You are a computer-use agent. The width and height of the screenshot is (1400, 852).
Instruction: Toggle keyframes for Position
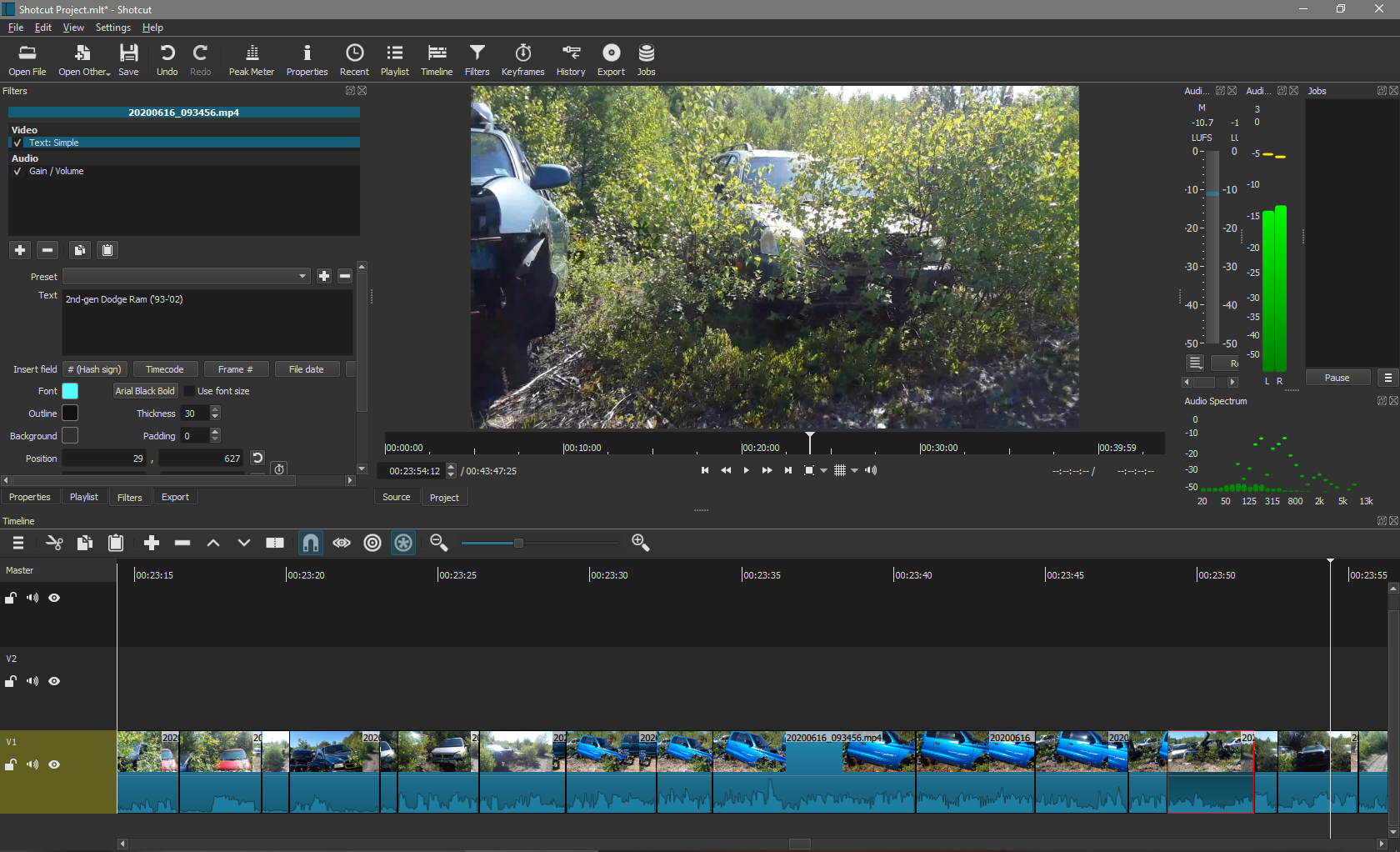coord(279,469)
